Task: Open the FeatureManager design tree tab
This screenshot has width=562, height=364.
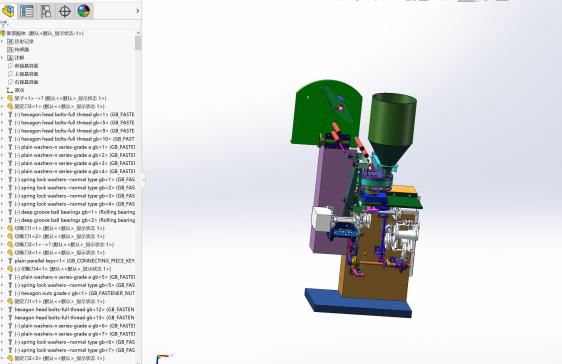Action: 8,11
